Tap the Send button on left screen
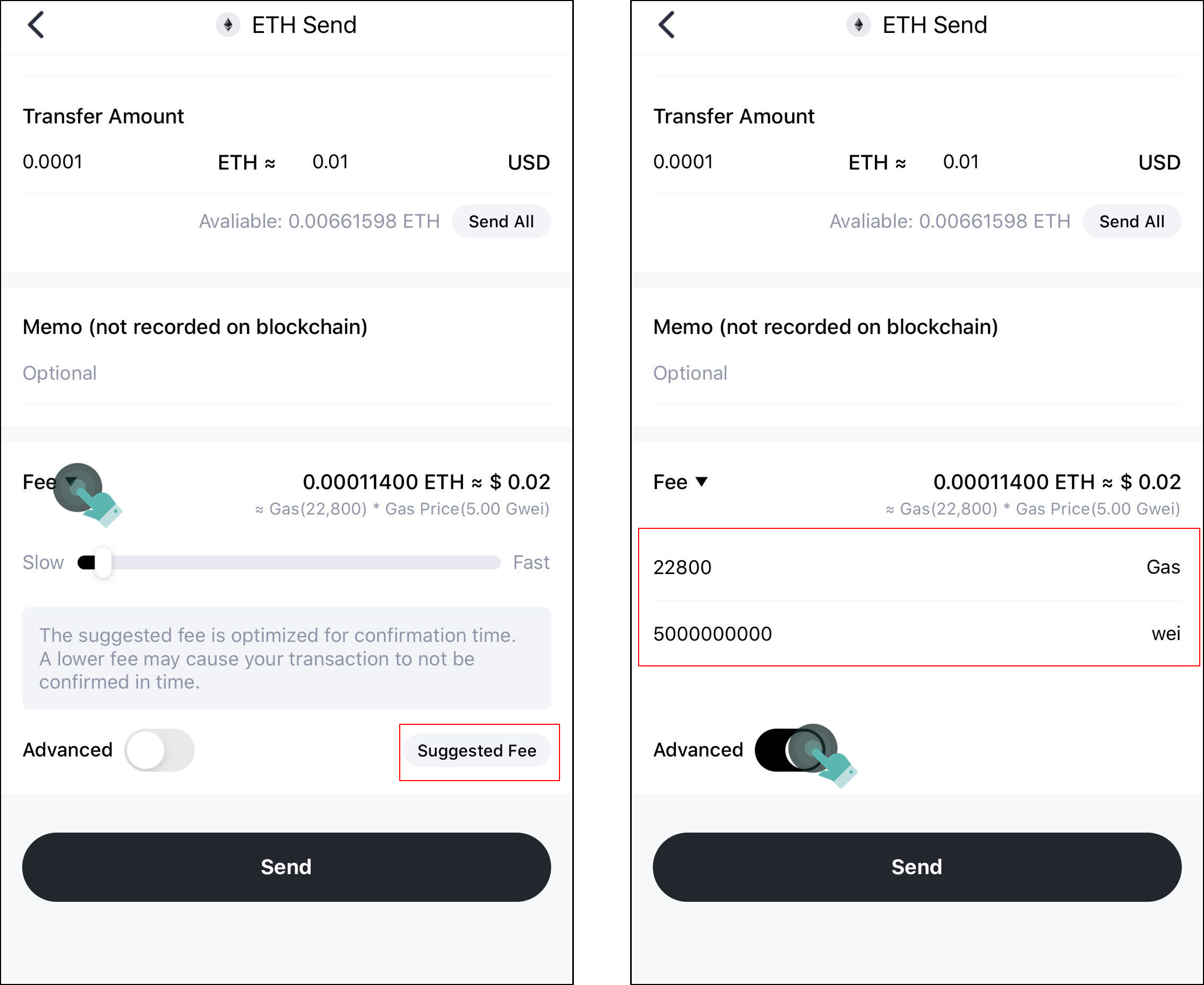 [286, 867]
